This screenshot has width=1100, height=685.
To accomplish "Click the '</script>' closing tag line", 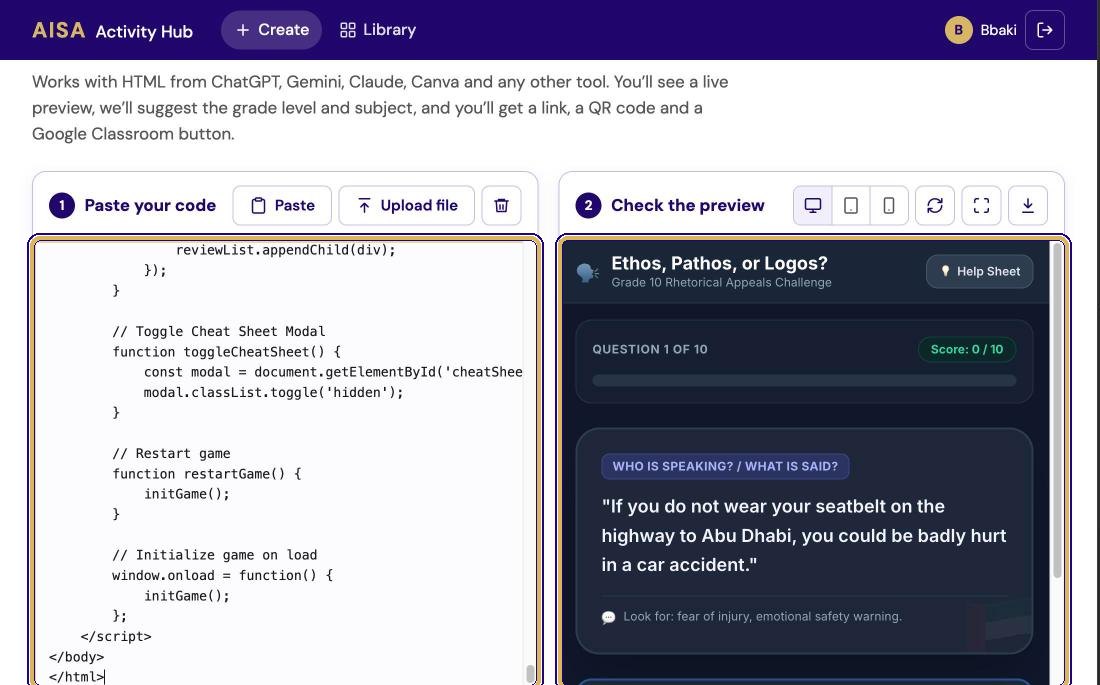I will (x=116, y=637).
